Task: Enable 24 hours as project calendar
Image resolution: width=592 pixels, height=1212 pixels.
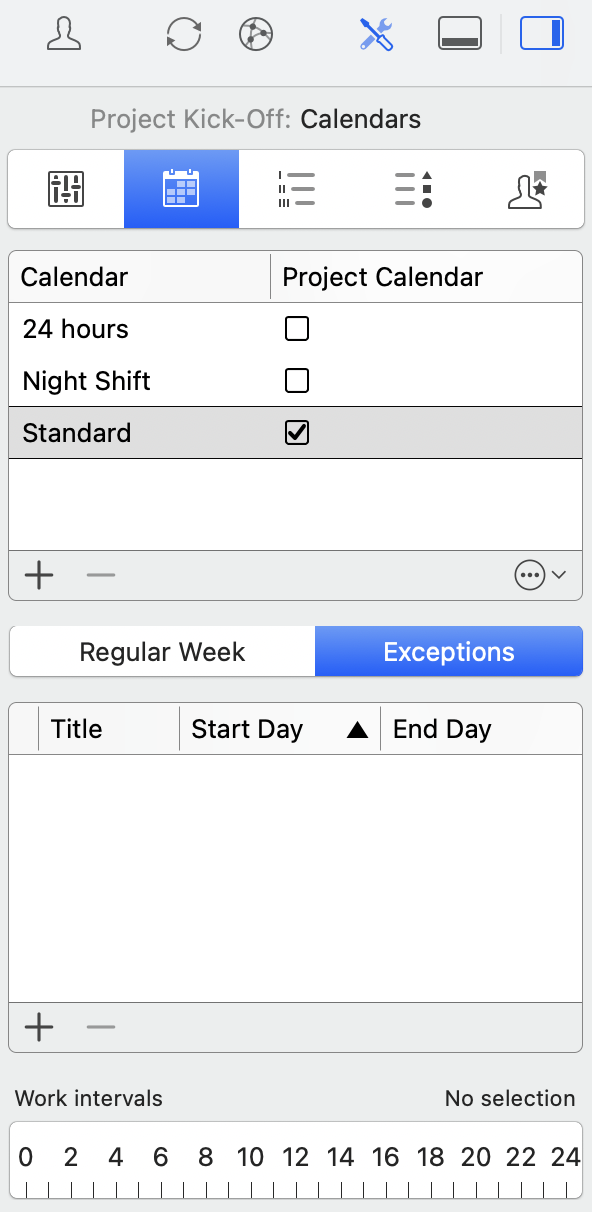Action: pos(296,328)
